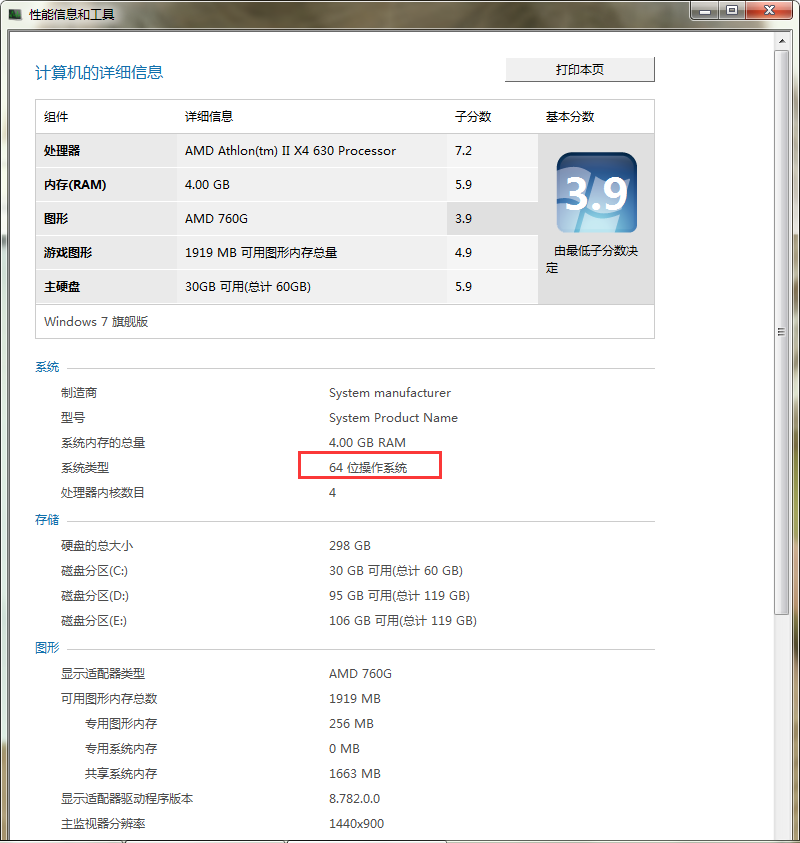Click the 64 位操作系统 value

368,467
